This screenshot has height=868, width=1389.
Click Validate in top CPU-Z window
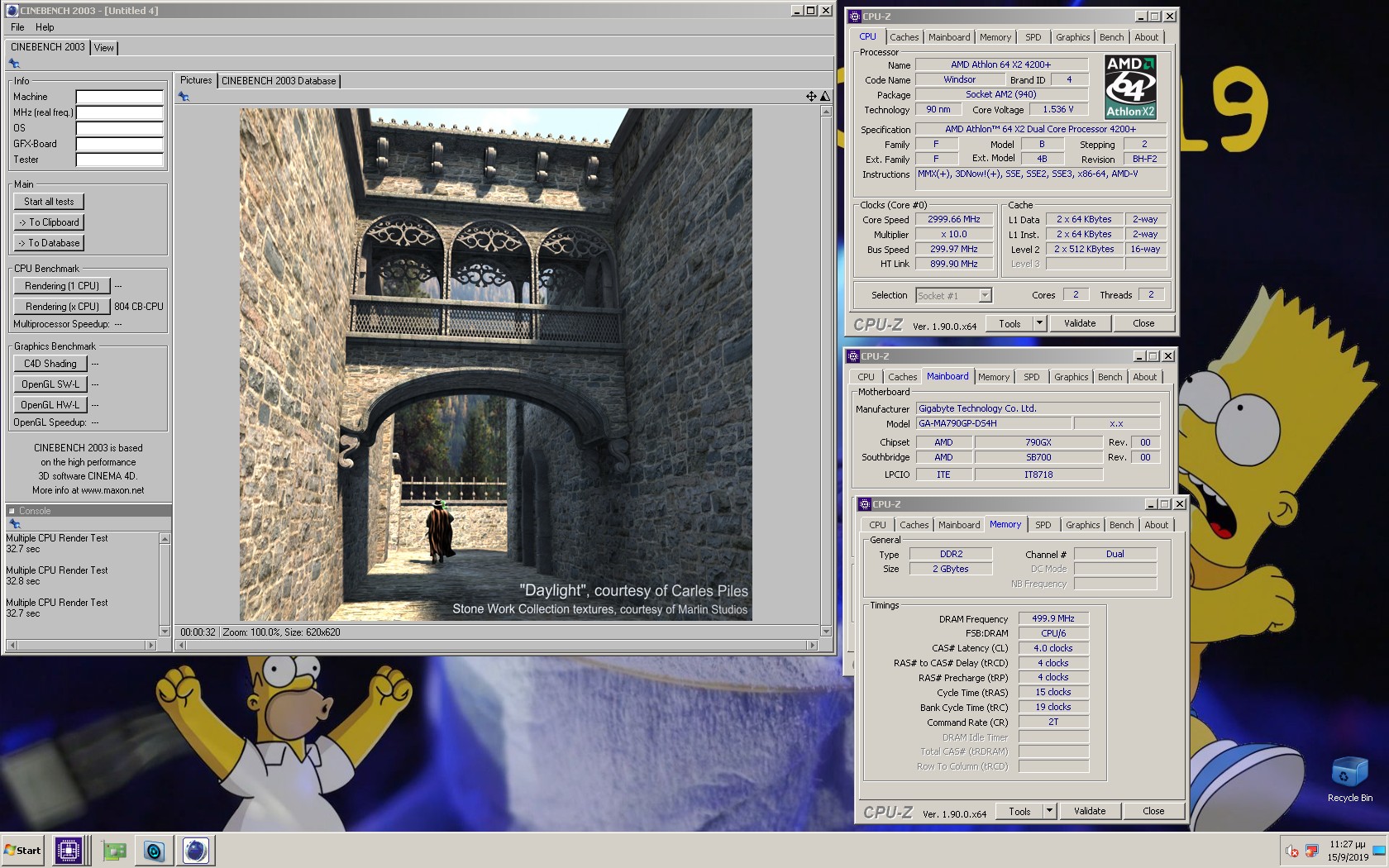(1079, 323)
